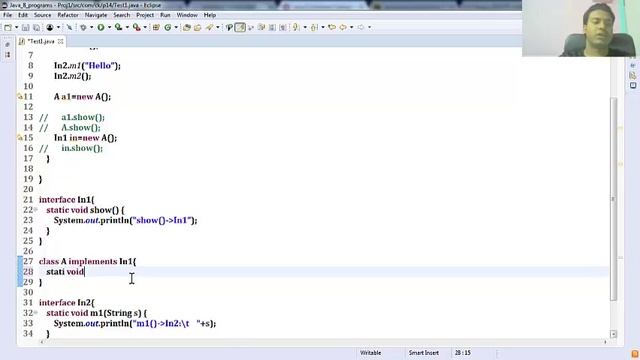Screen dimensions: 640x360
Task: Click the Save icon in toolbar
Action: pyautogui.click(x=25, y=27)
